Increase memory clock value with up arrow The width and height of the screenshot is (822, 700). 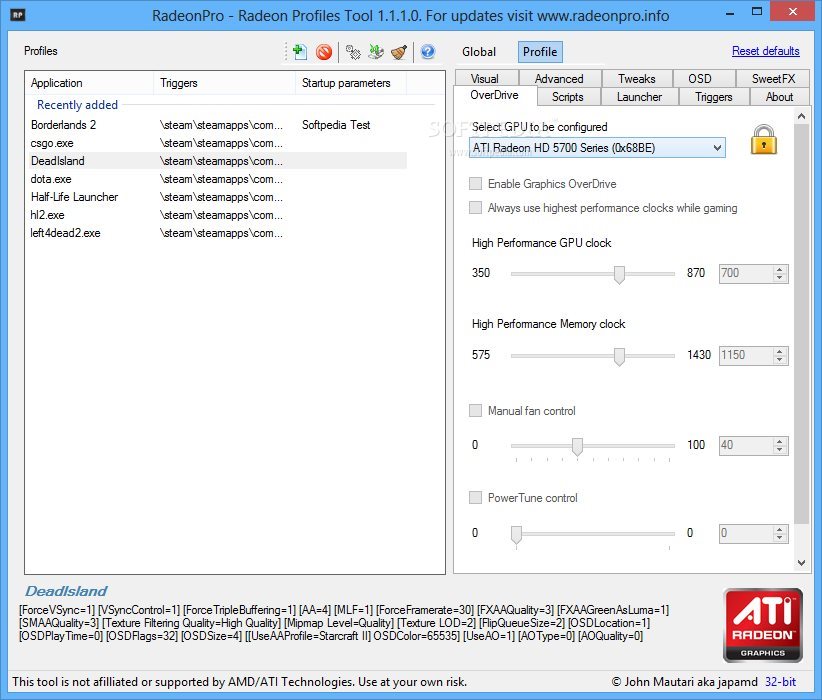[x=780, y=351]
